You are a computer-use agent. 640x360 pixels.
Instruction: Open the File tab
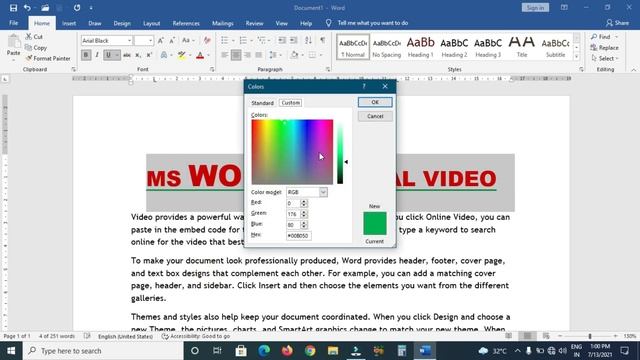(13, 23)
